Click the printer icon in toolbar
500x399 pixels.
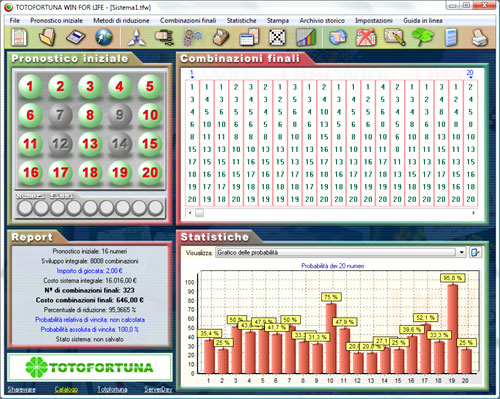[480, 37]
